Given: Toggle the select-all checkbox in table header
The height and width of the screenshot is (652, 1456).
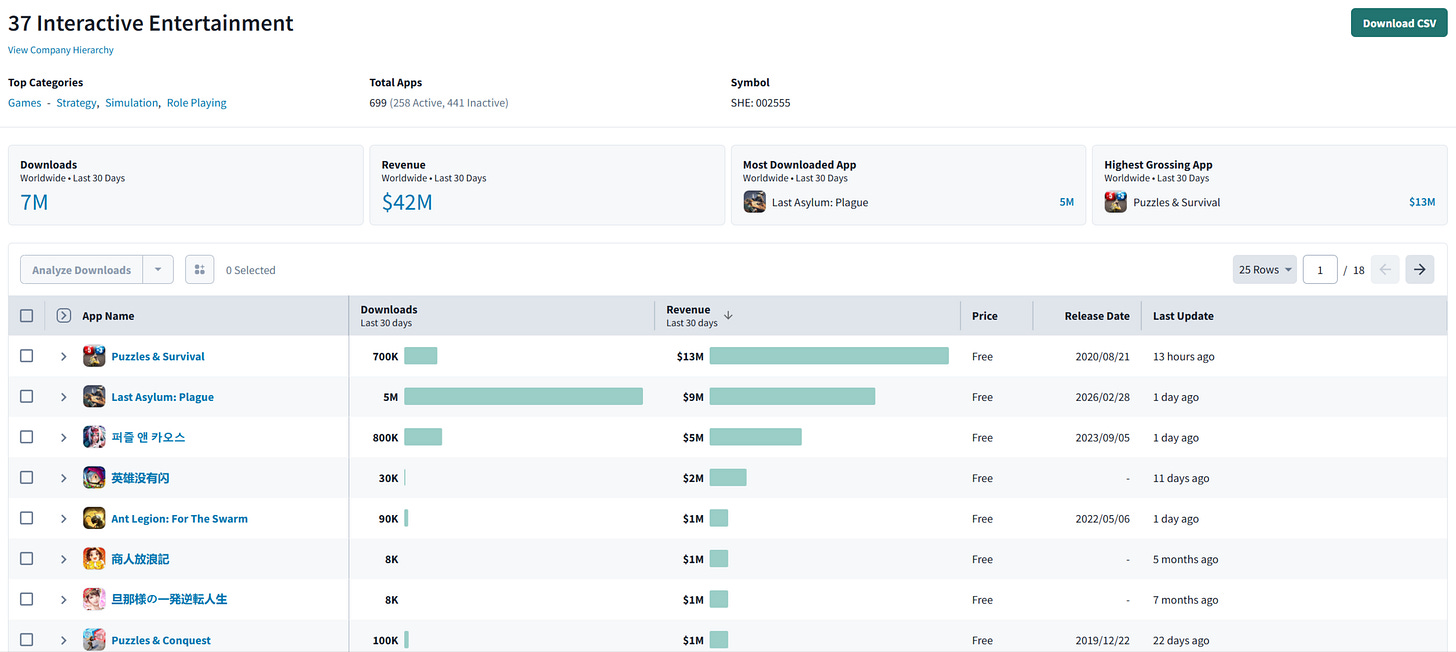Looking at the screenshot, I should 27,316.
